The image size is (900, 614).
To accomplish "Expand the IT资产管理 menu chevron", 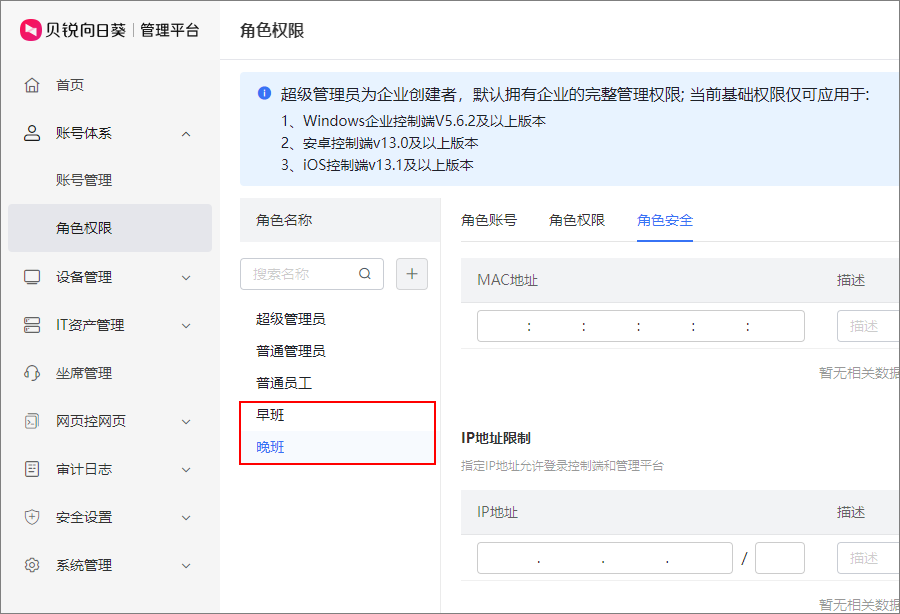I will [186, 325].
